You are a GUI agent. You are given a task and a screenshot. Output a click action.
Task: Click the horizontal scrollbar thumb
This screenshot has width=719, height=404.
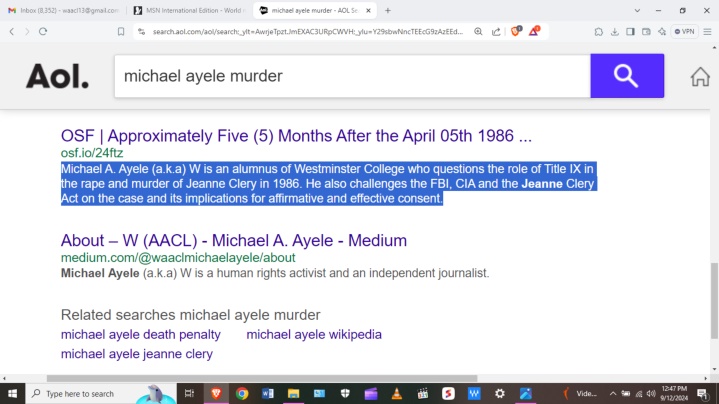click(262, 378)
